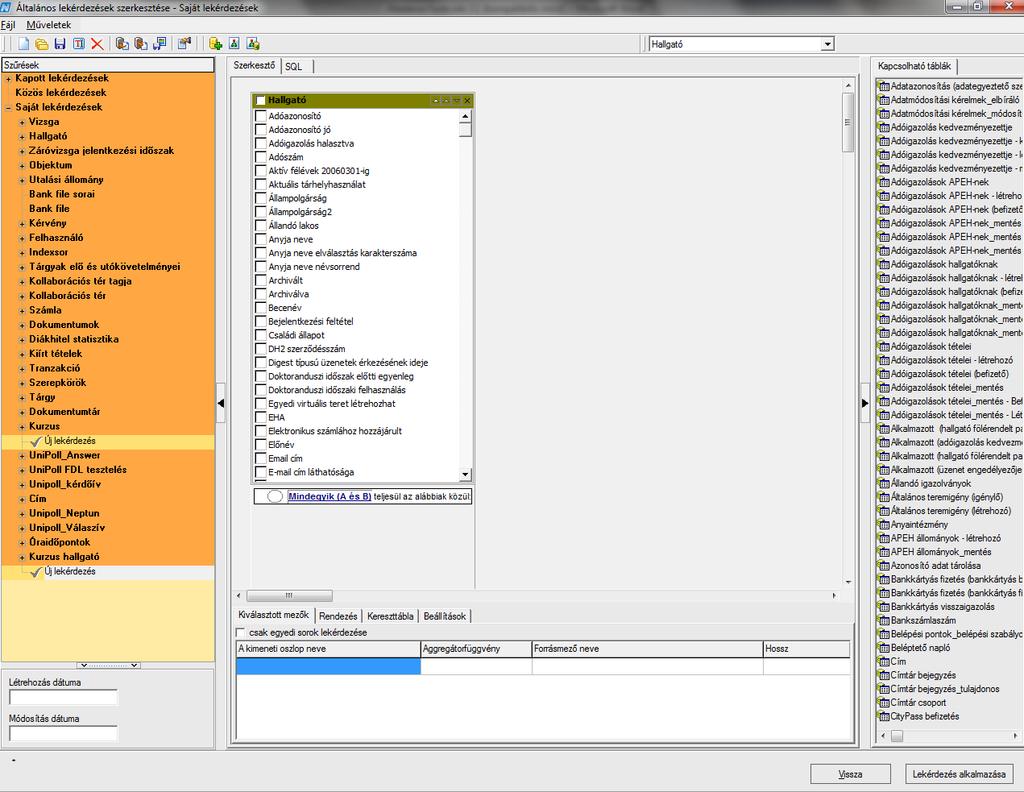The image size is (1024, 792).
Task: Click the blue windows export toolbar icon
Action: click(159, 44)
